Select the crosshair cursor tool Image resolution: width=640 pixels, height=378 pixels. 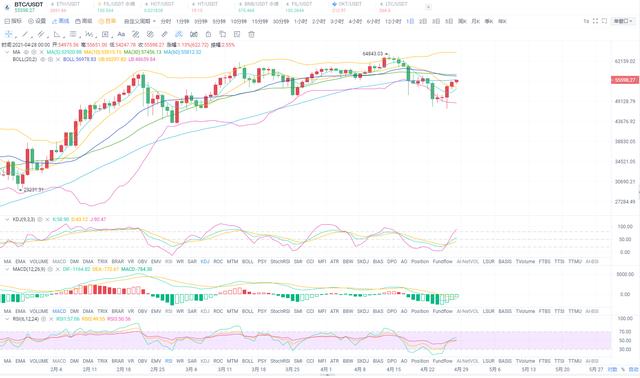click(8, 34)
